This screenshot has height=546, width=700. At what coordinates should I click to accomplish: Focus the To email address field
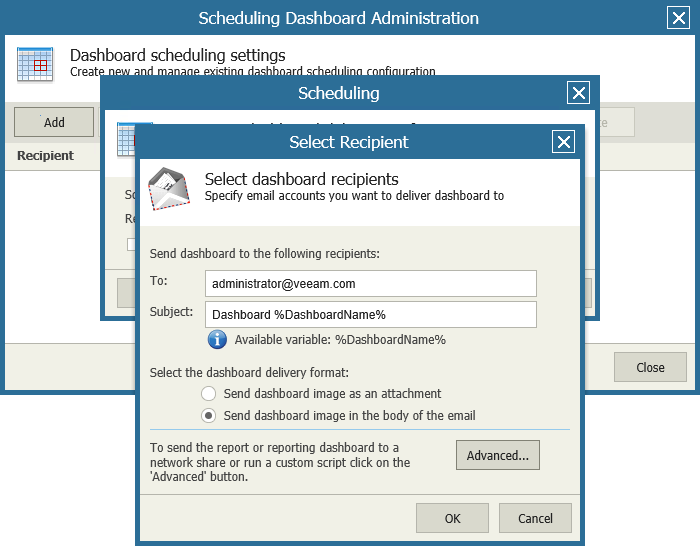click(370, 283)
